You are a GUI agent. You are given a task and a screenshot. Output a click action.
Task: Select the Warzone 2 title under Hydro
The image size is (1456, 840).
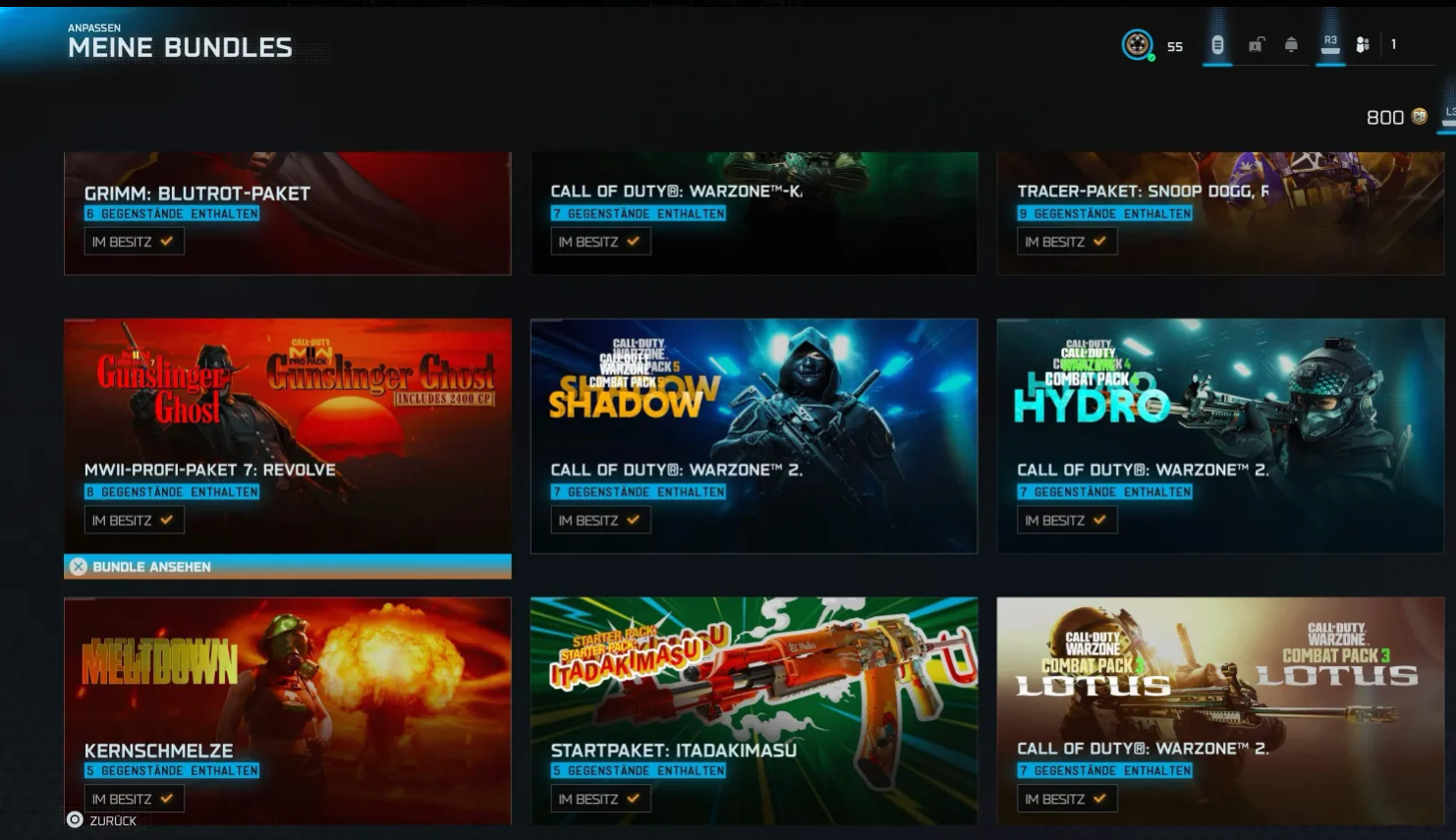(1144, 471)
